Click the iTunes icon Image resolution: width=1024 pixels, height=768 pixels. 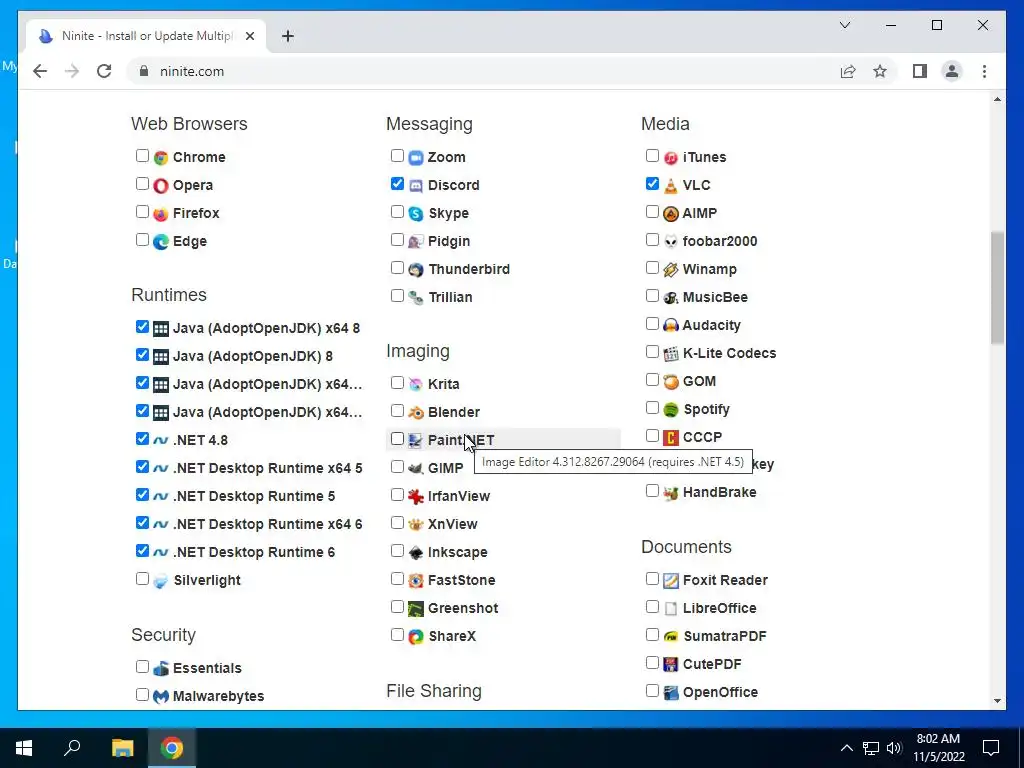(671, 157)
